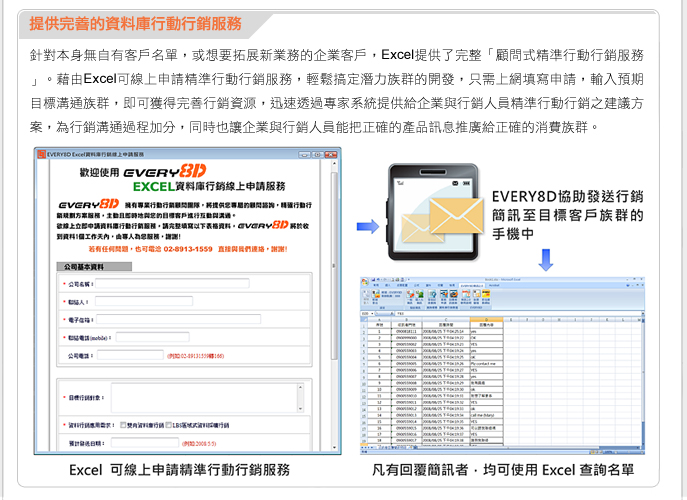Click the 聯絡人 input field
687x500 pixels.
tap(144, 301)
